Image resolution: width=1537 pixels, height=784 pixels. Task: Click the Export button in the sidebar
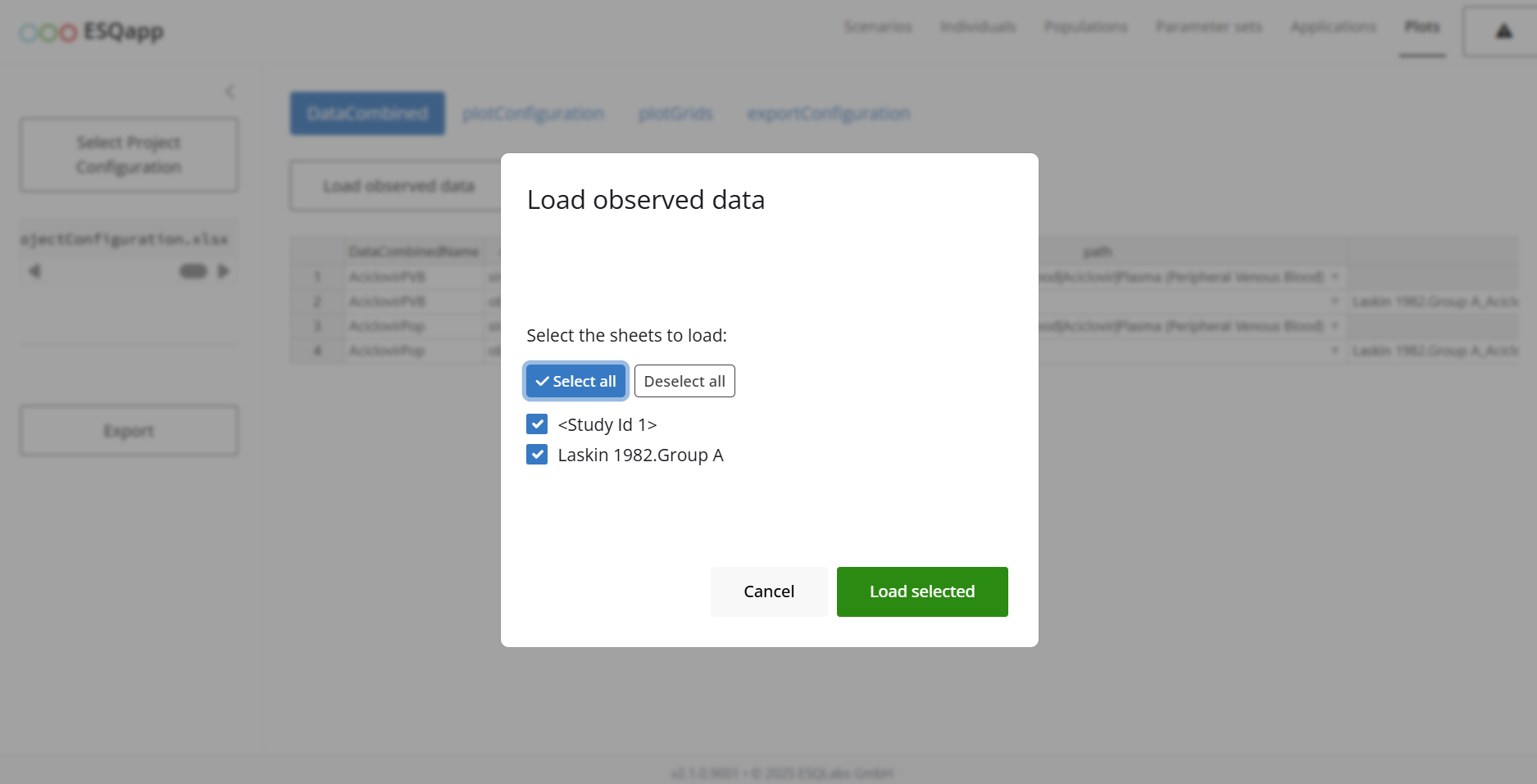coord(129,431)
